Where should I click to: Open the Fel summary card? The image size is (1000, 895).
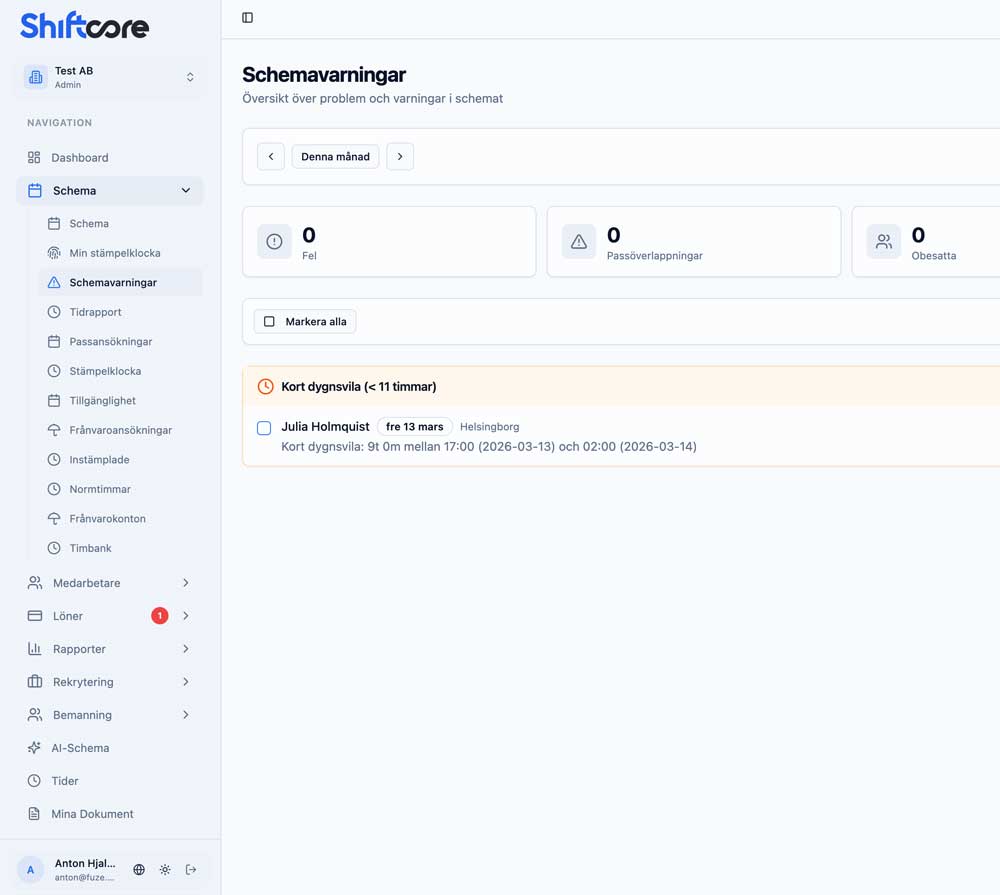tap(389, 242)
